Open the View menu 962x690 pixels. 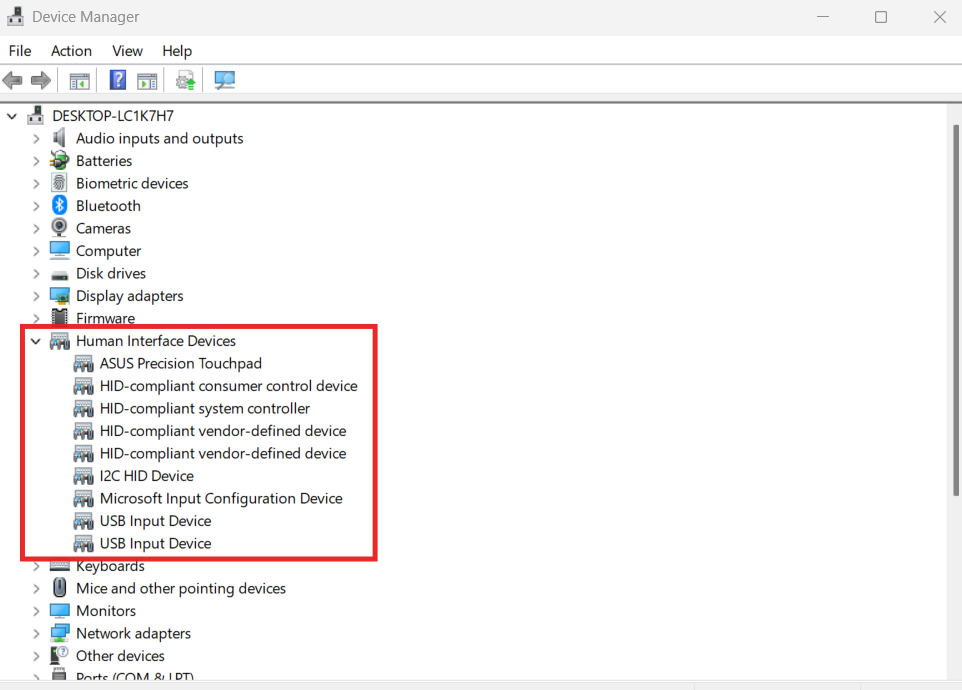(127, 50)
